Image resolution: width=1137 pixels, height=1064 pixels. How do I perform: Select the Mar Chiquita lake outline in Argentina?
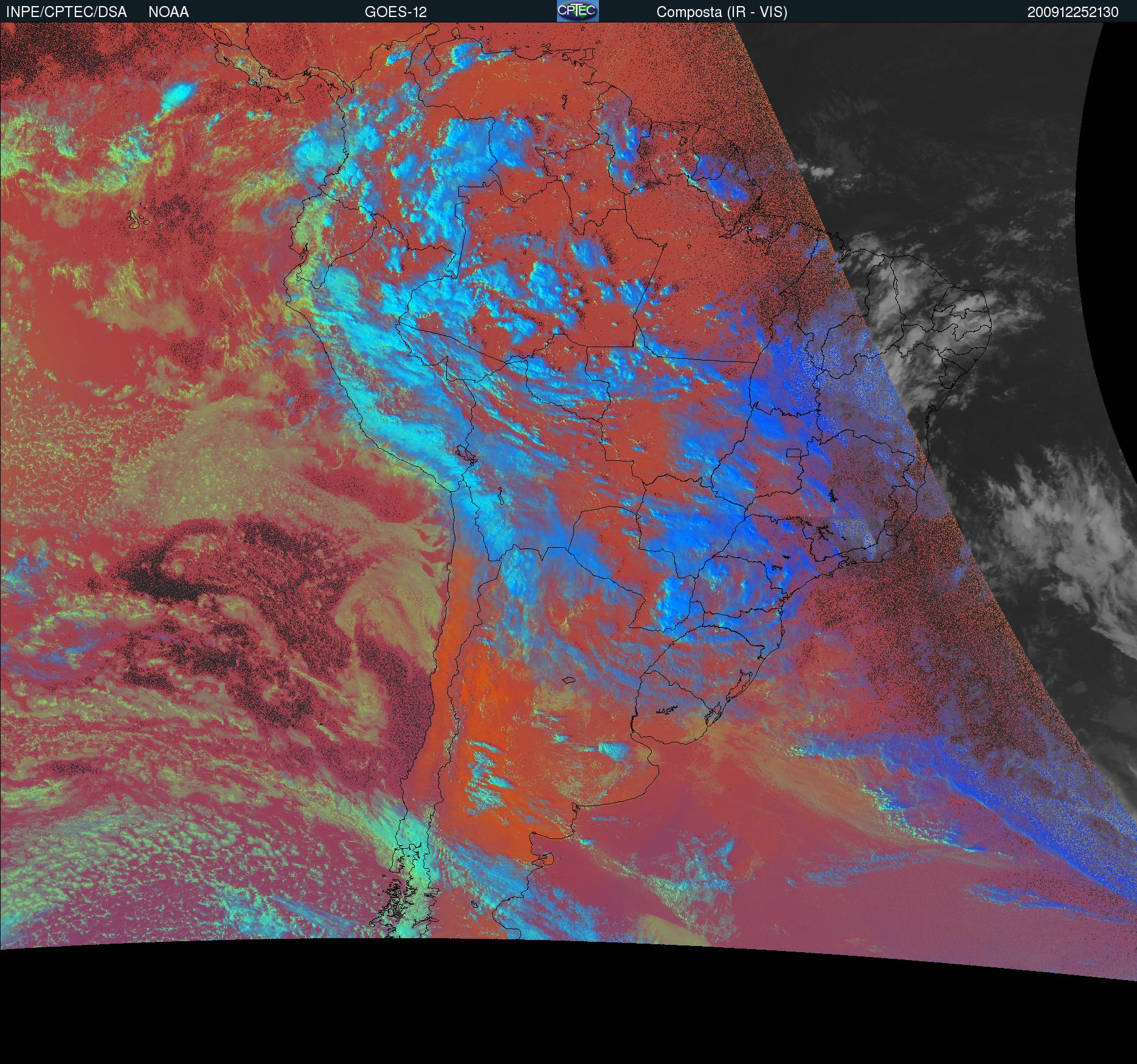(x=568, y=681)
